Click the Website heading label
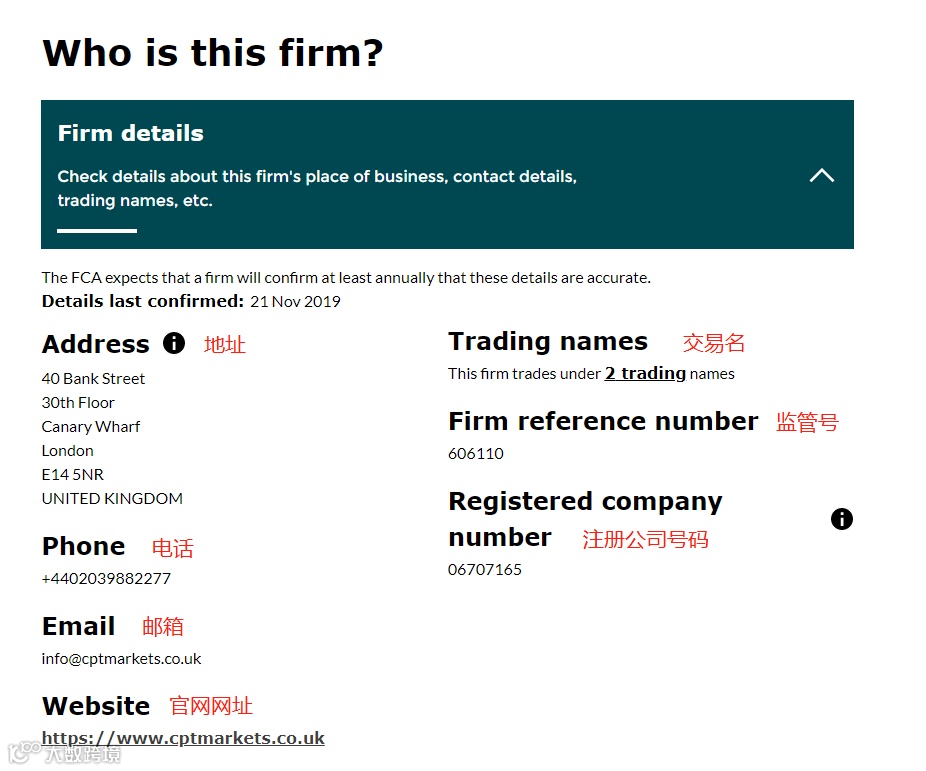 coord(96,706)
